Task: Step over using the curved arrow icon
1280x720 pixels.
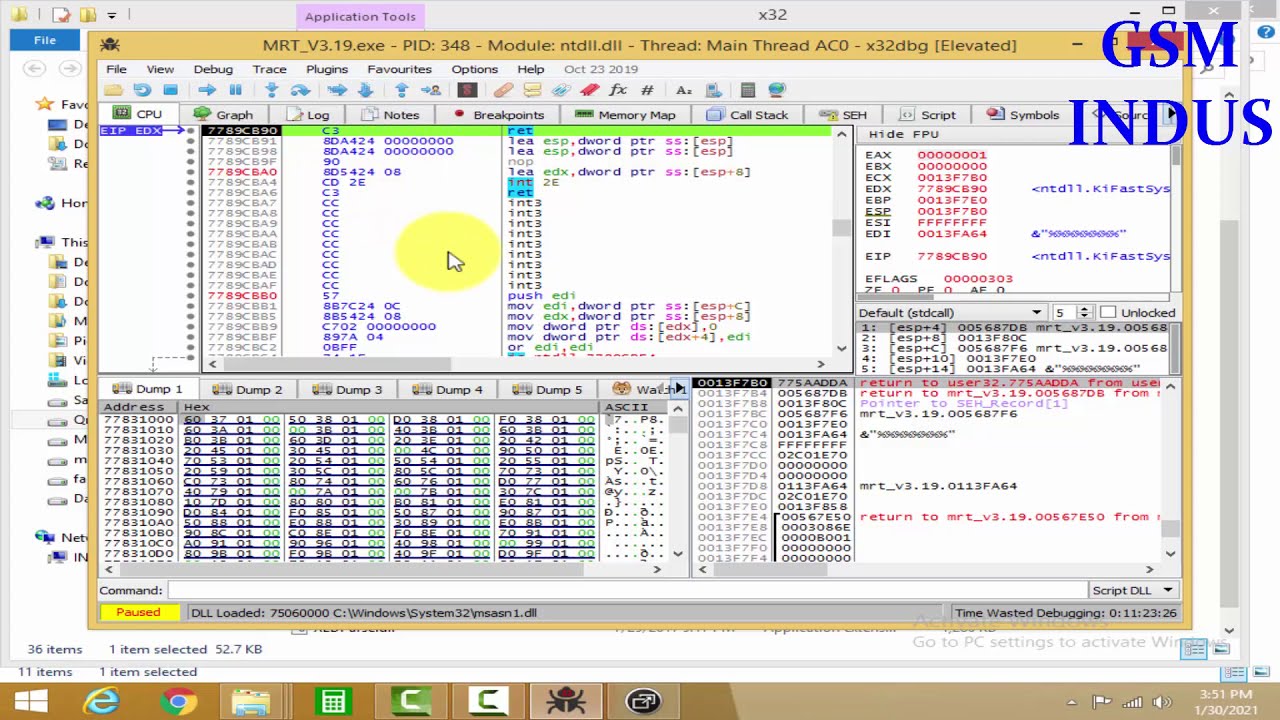Action: (x=300, y=90)
